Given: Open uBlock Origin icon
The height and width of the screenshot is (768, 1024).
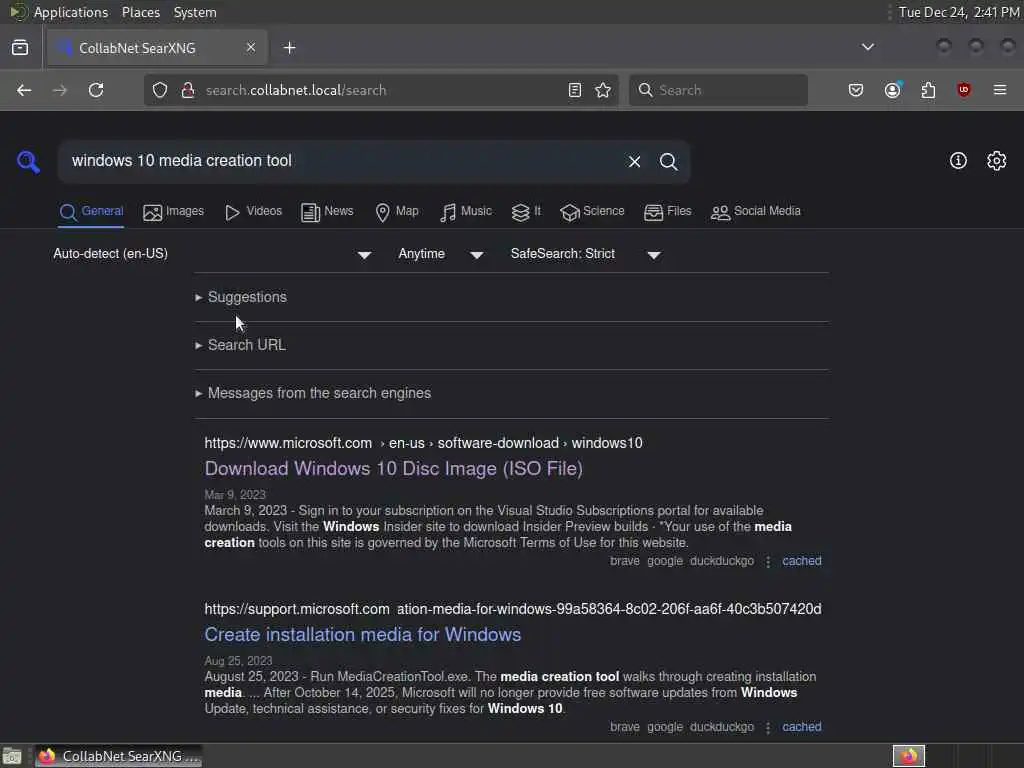Looking at the screenshot, I should (x=964, y=90).
